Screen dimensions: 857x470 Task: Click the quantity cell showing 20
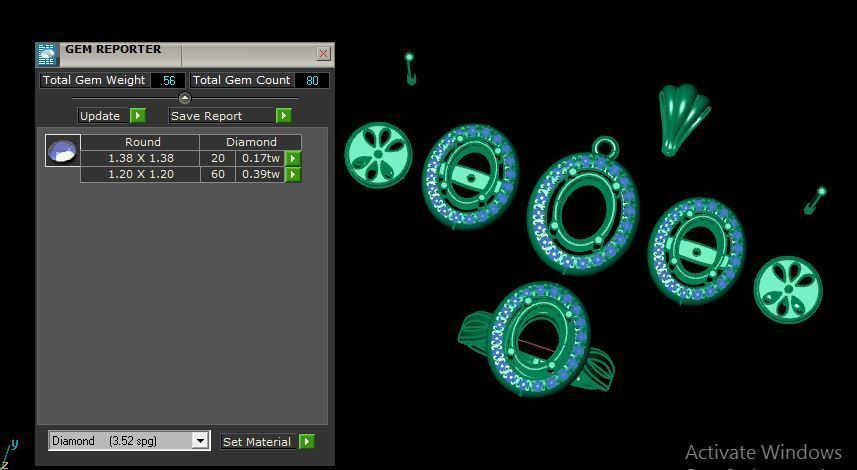click(218, 158)
